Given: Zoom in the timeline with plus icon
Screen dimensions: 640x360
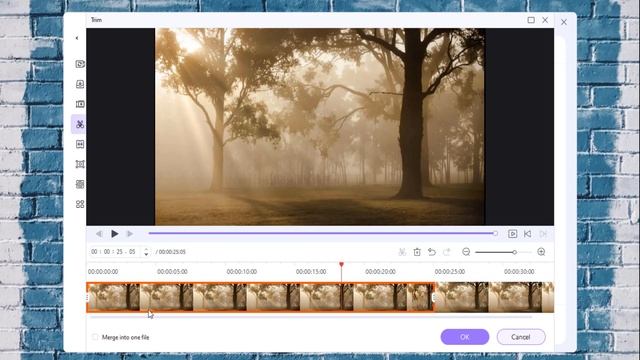Looking at the screenshot, I should 541,252.
